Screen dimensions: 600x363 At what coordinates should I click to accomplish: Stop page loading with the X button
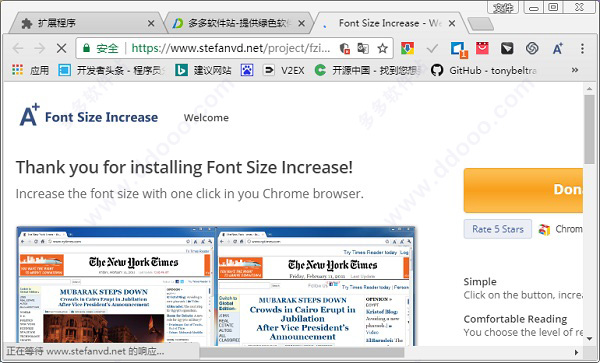[x=61, y=48]
